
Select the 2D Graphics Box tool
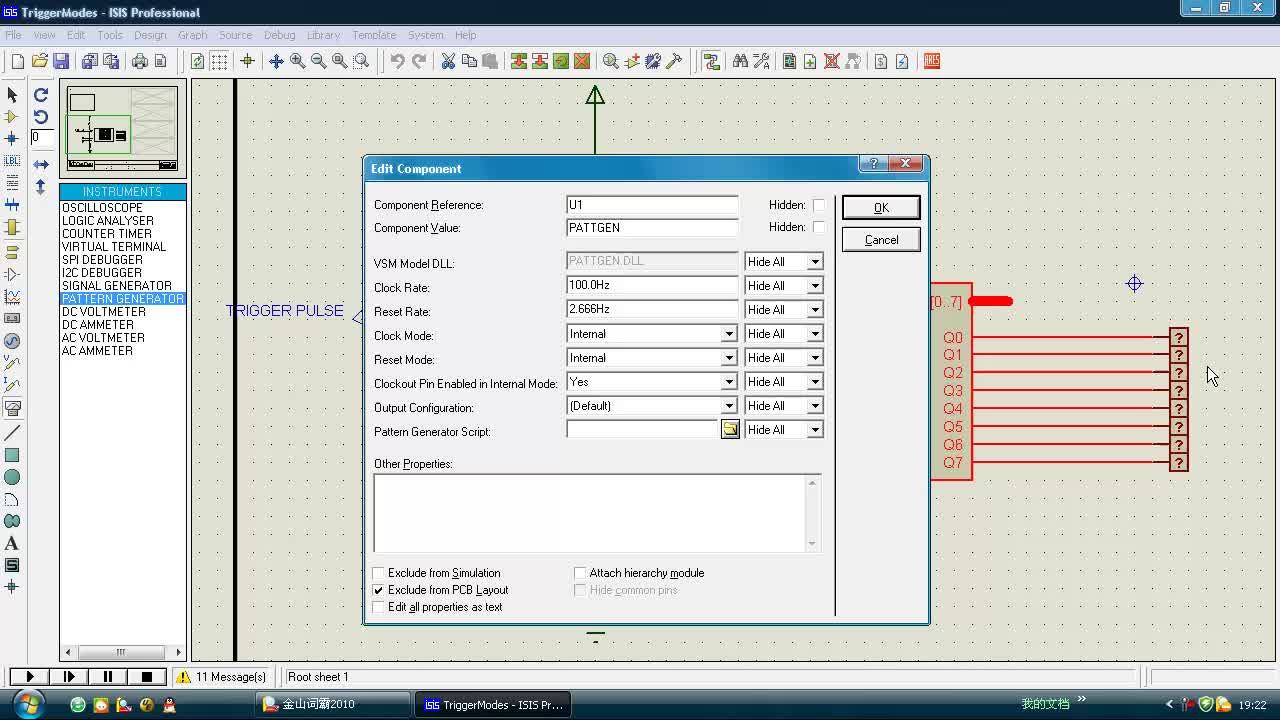pos(12,455)
